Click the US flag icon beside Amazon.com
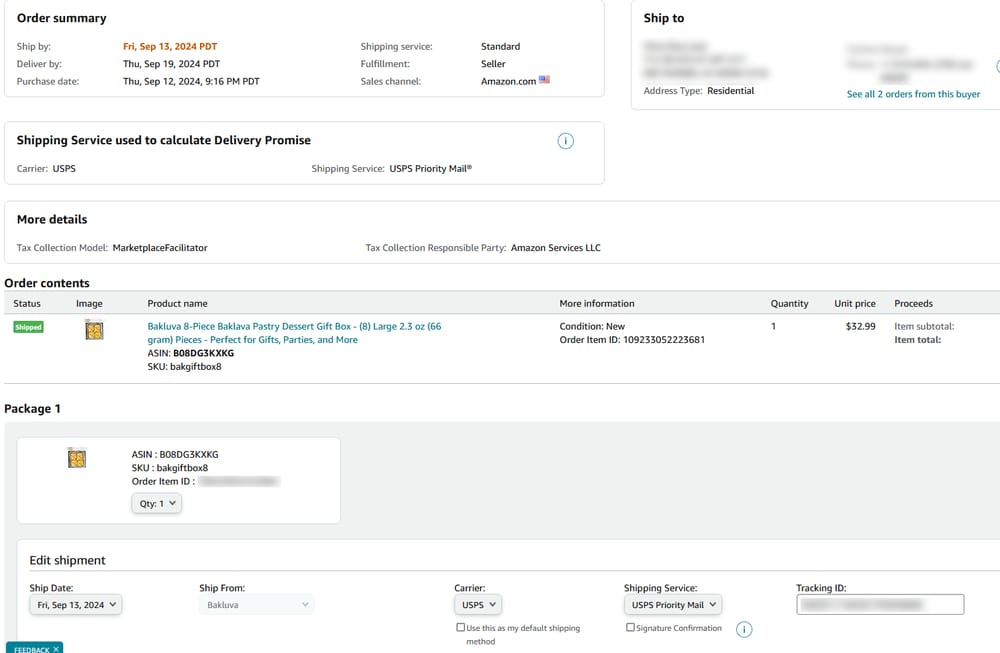Image resolution: width=1000 pixels, height=653 pixels. (x=544, y=80)
